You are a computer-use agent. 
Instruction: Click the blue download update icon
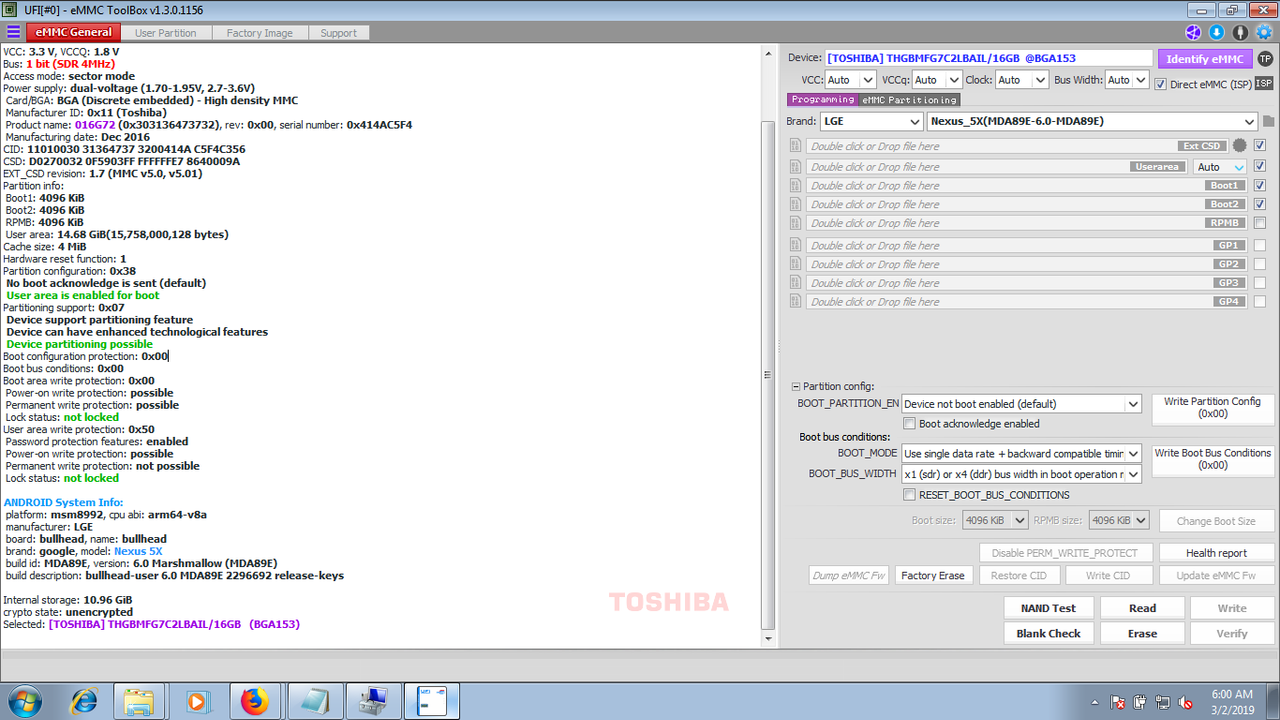tap(1217, 33)
